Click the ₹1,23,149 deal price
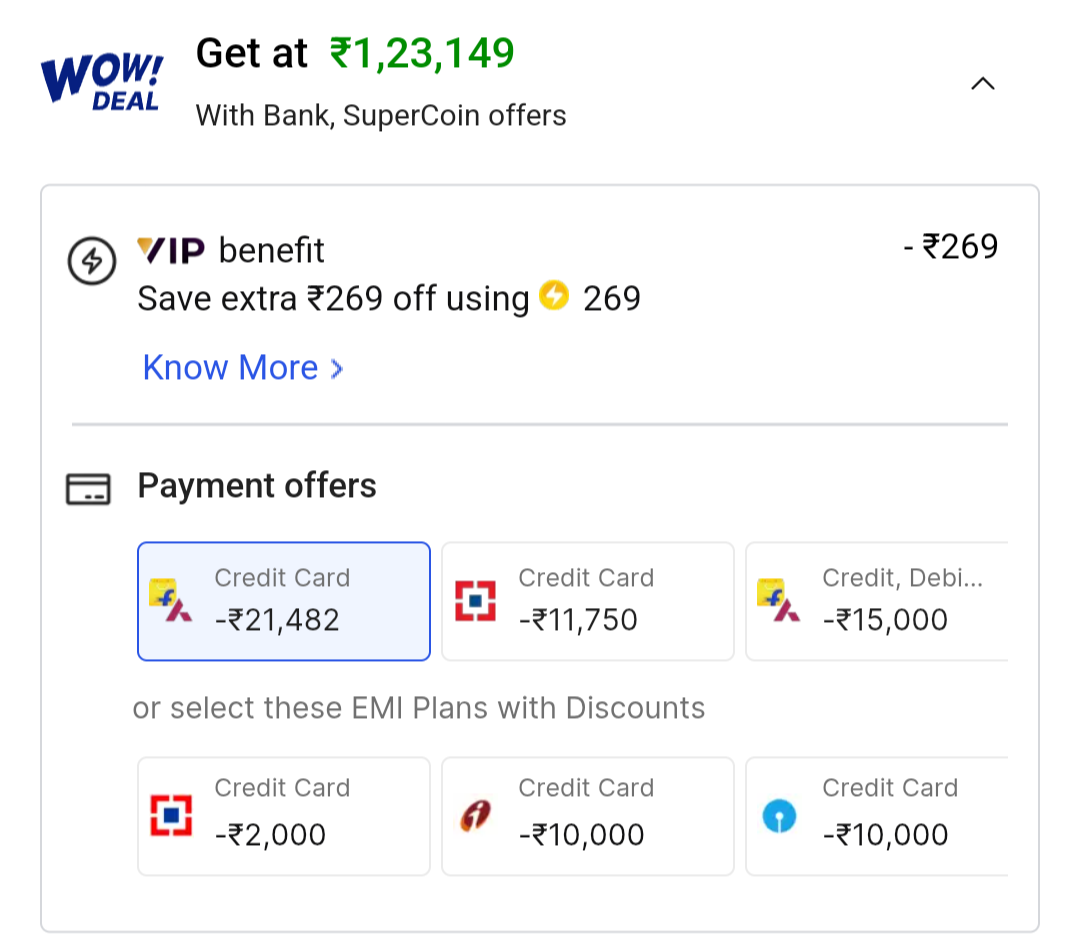This screenshot has height=940, width=1080. (x=422, y=53)
